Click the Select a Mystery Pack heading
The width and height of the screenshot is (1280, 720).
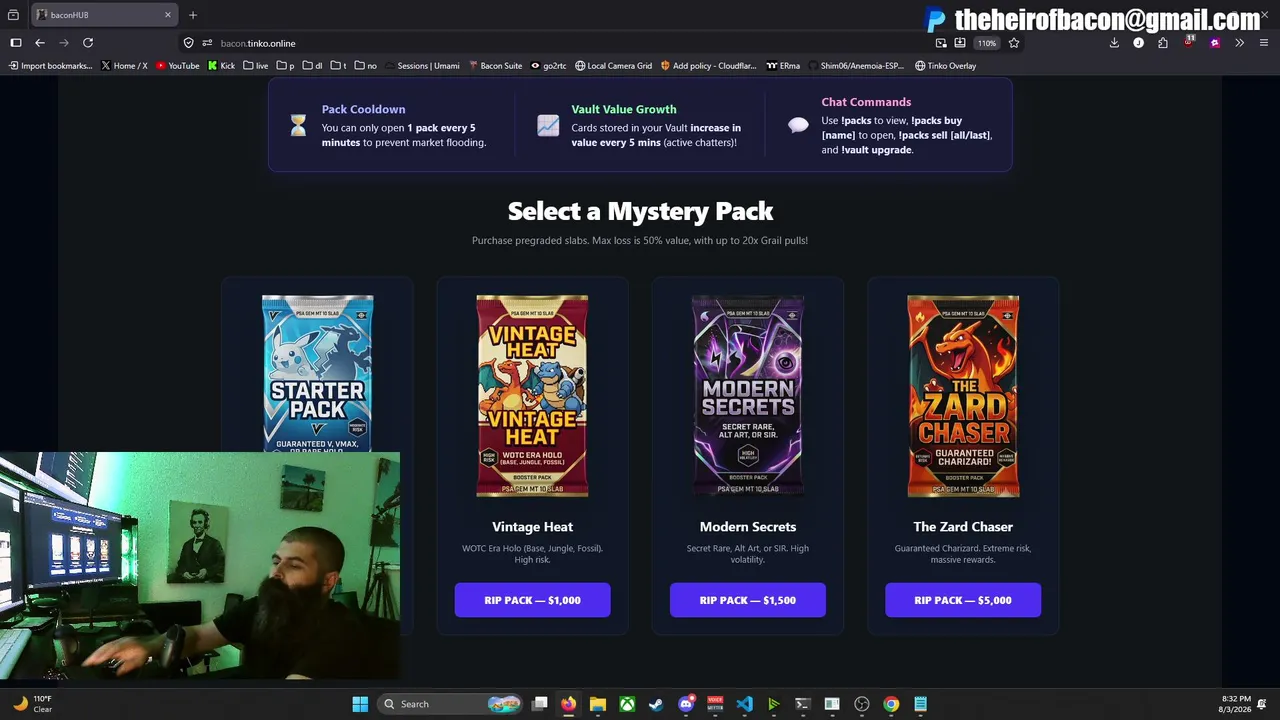pos(640,211)
